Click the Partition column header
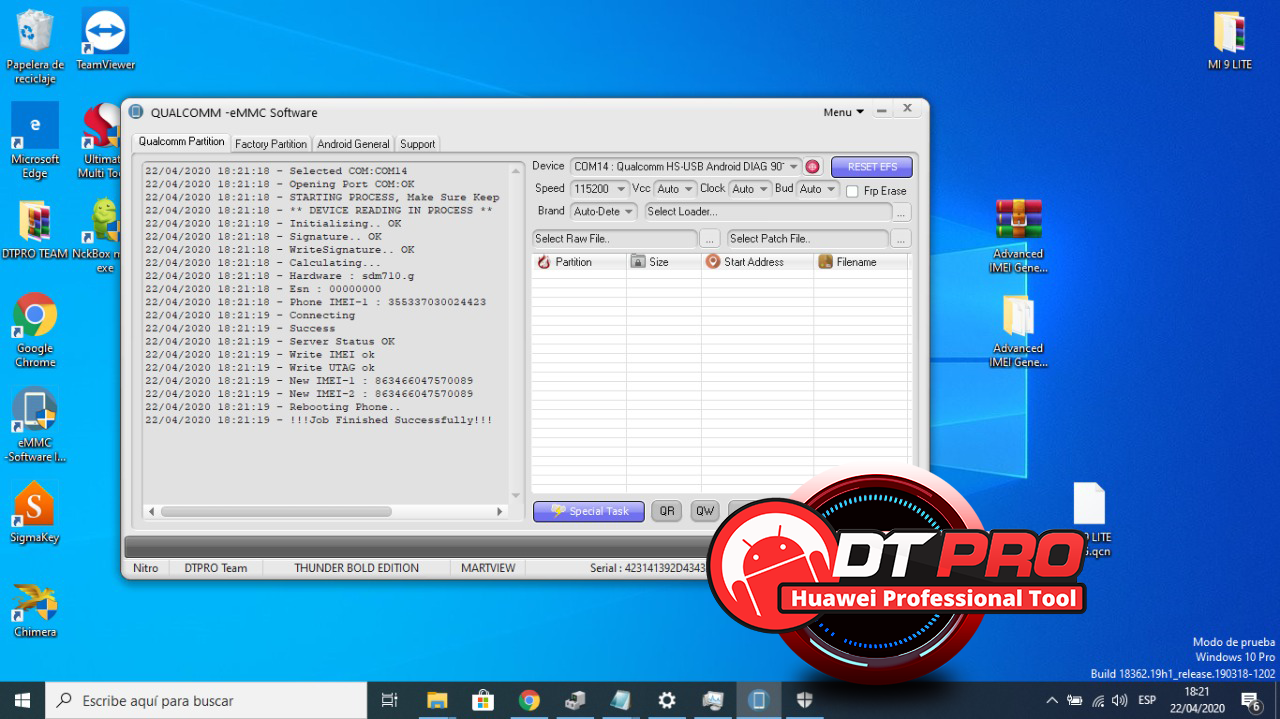1280x719 pixels. (578, 262)
